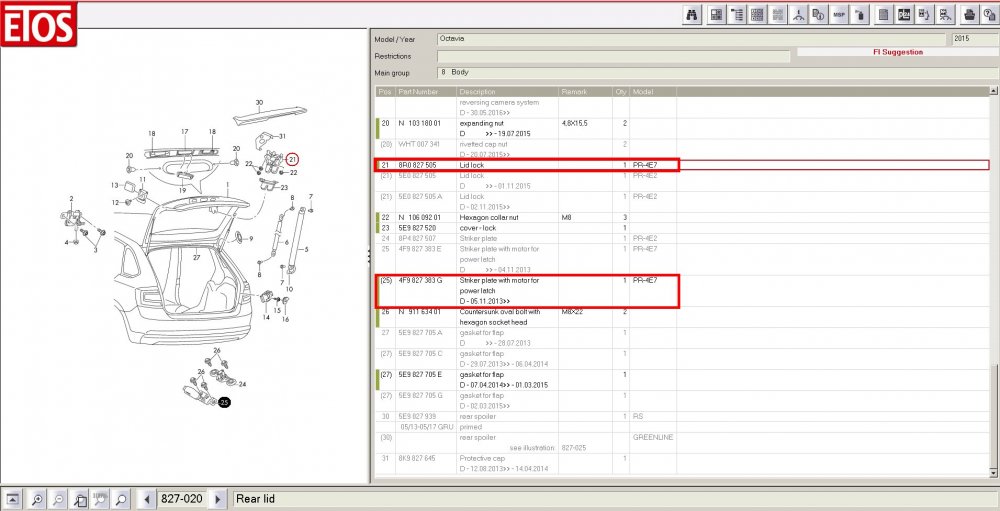Screen dimensions: 1000x511
Task: Open the document info icon
Action: tap(818, 15)
